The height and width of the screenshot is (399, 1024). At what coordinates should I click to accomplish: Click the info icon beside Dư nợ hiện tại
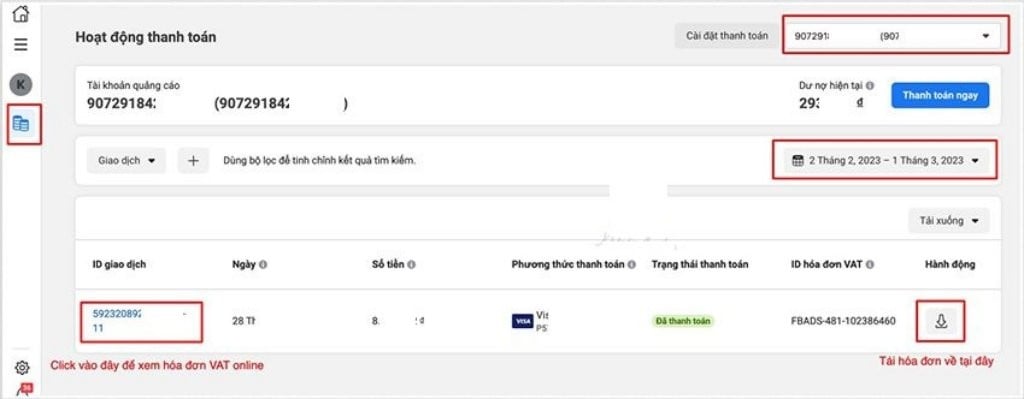[870, 86]
